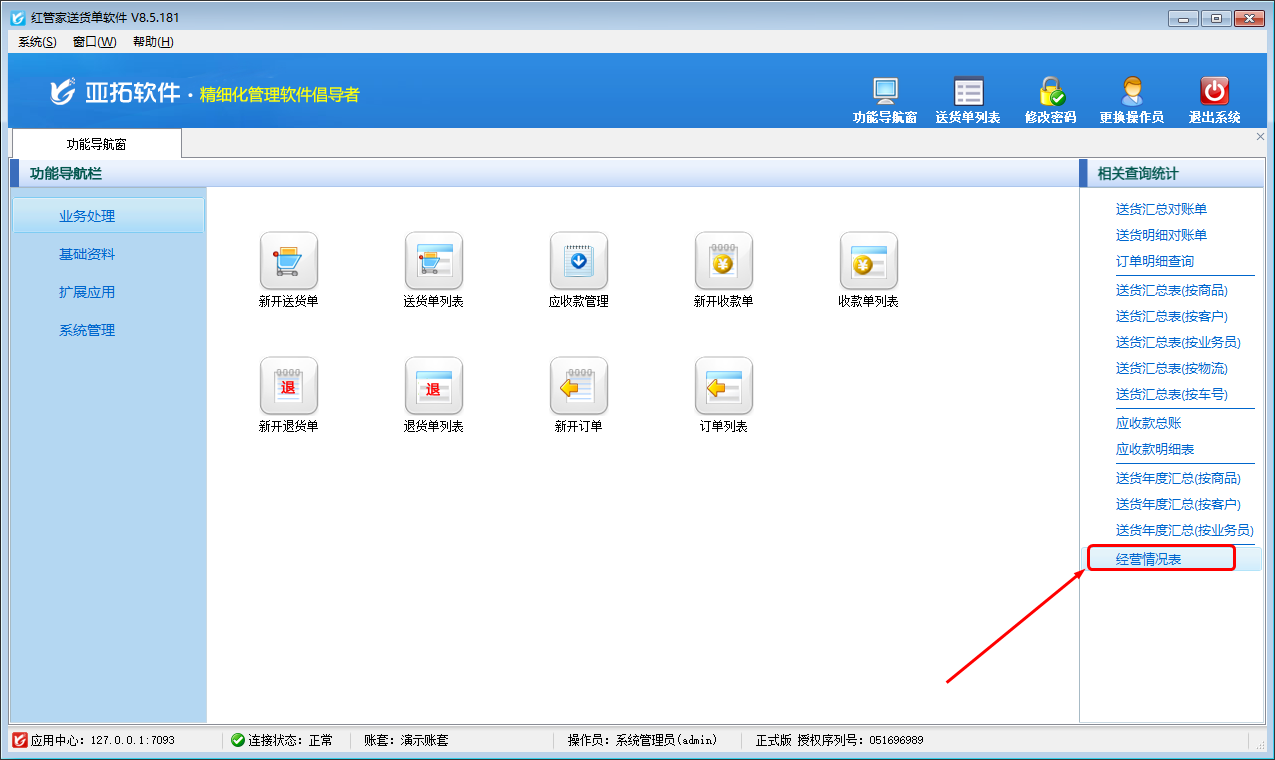Viewport: 1275px width, 760px height.
Task: Open the 帮助(H) menu
Action: [x=153, y=41]
